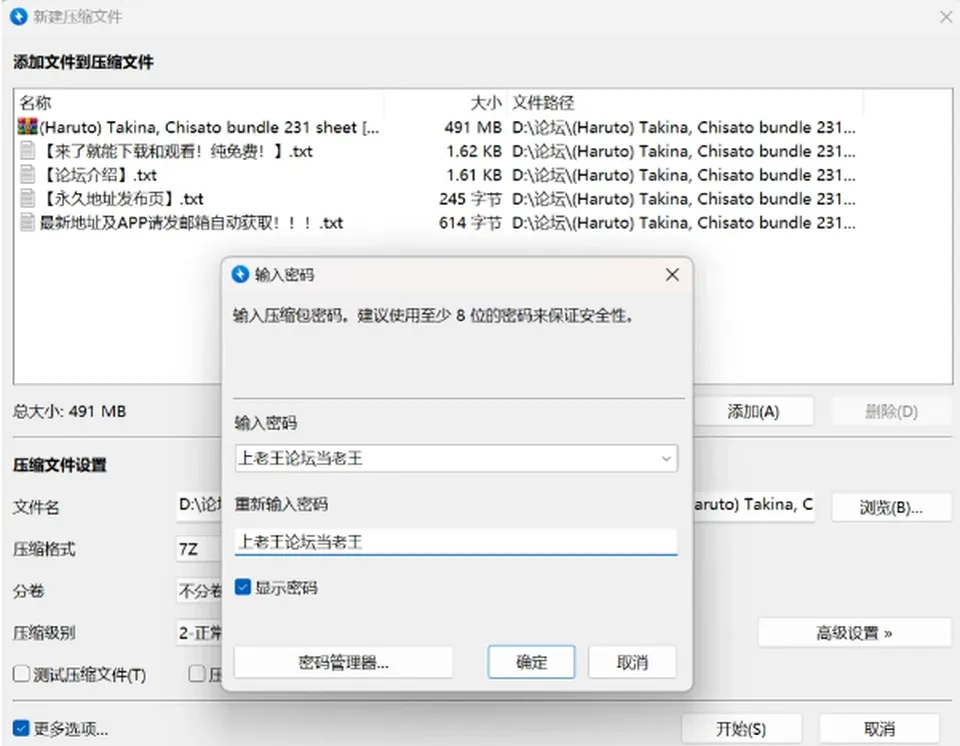The height and width of the screenshot is (746, 960).
Task: Click the text file icon beside 【来了就能下载和观看！纯免费！】.txt
Action: [28, 151]
